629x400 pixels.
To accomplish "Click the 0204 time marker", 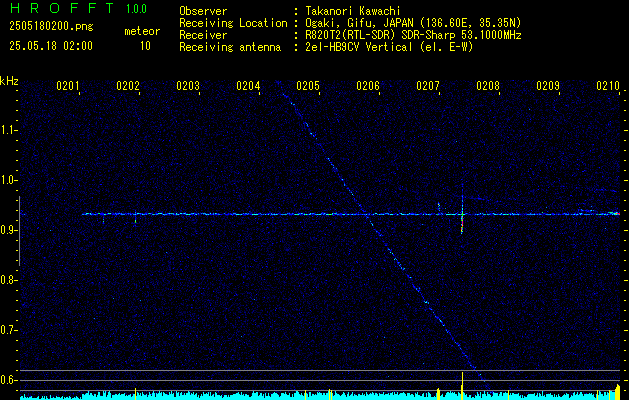I will tap(248, 85).
